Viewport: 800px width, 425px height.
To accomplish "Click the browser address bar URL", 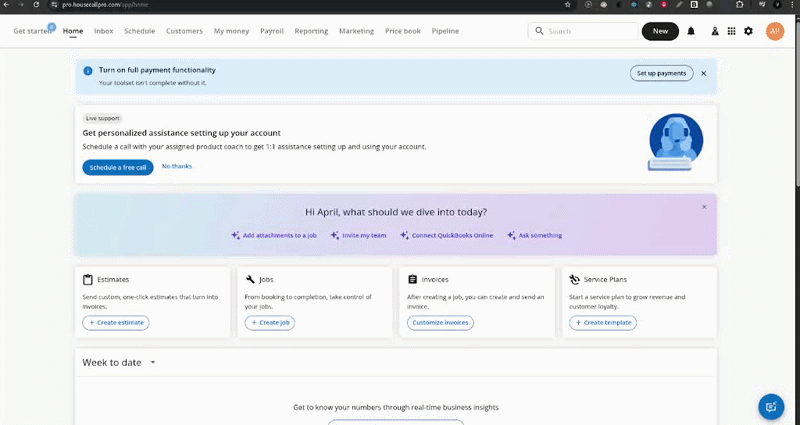I will point(105,5).
